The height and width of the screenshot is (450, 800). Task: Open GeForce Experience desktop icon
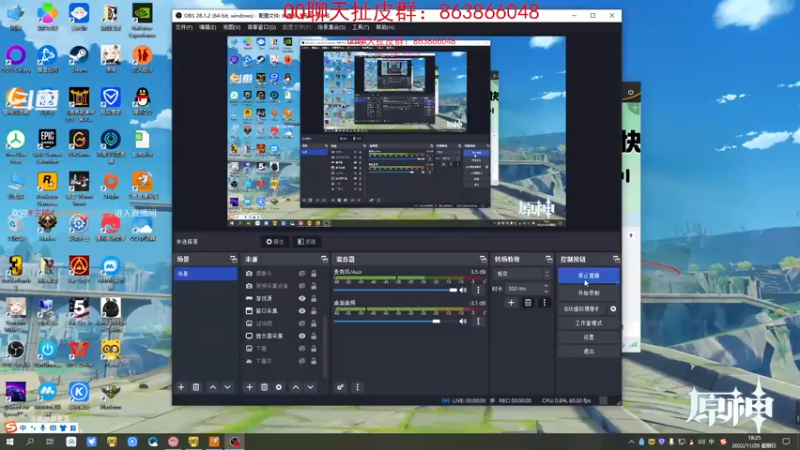point(142,20)
